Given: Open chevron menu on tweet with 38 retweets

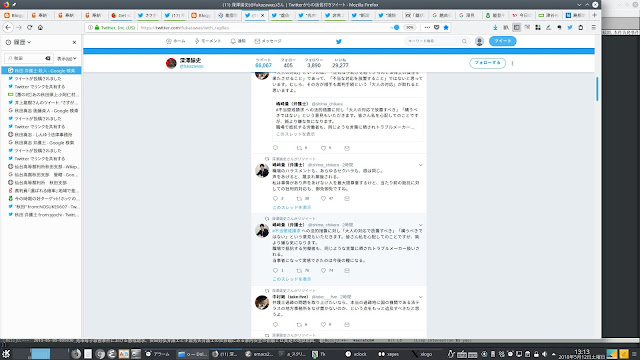Looking at the screenshot, I should (420, 165).
